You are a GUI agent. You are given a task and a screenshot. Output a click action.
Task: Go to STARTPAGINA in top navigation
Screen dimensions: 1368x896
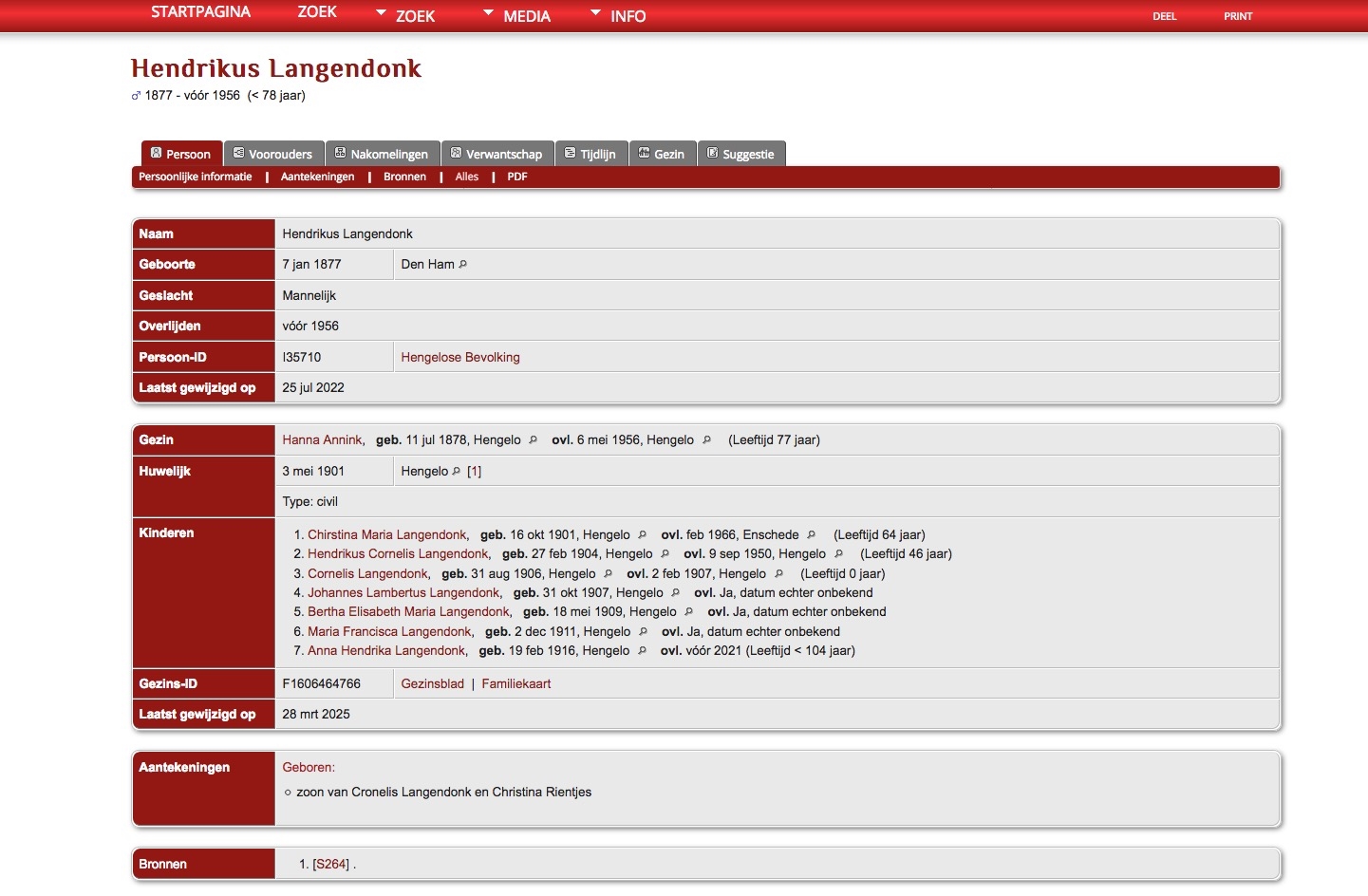[x=201, y=11]
